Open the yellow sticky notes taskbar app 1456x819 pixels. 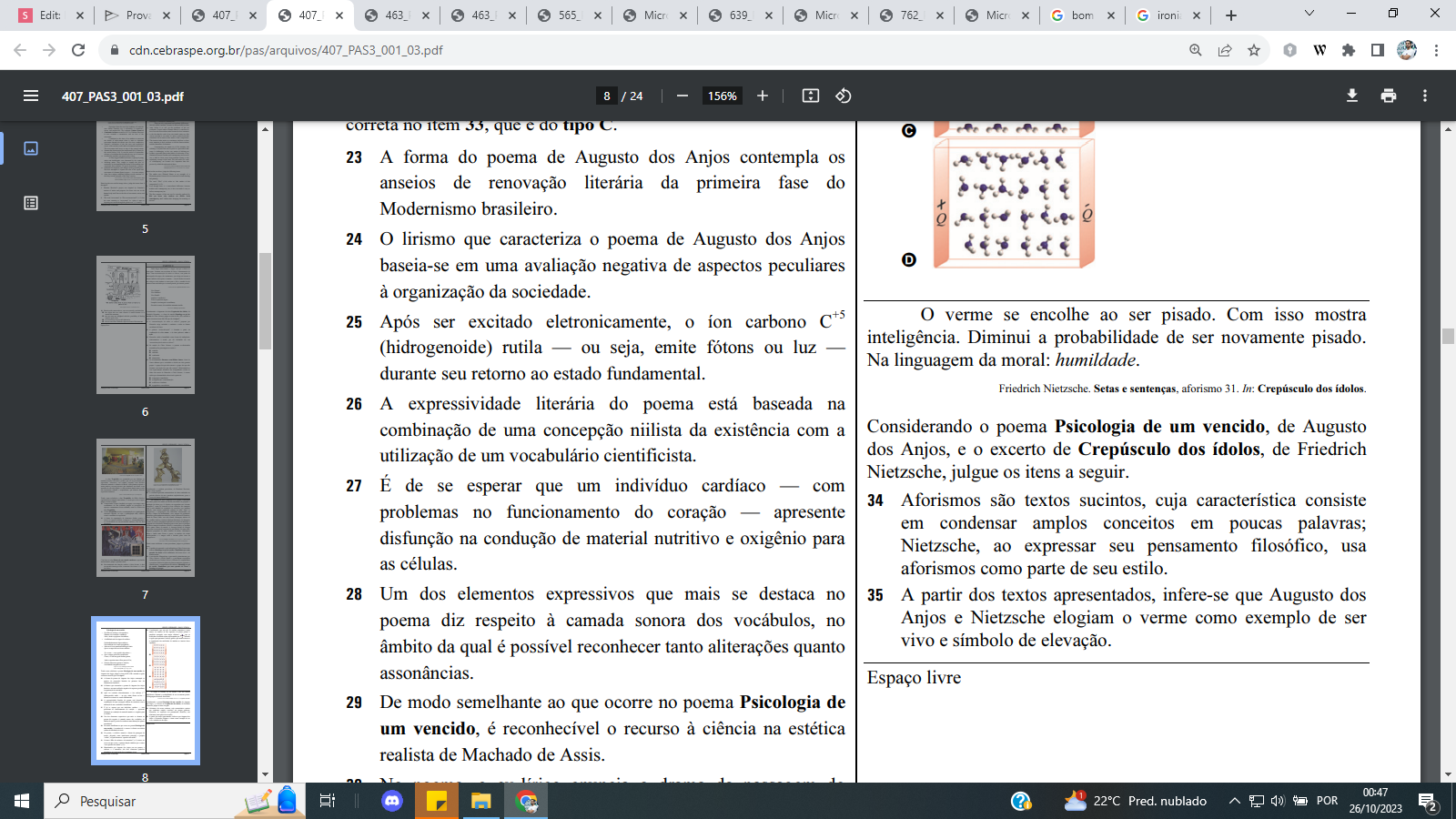(x=437, y=801)
